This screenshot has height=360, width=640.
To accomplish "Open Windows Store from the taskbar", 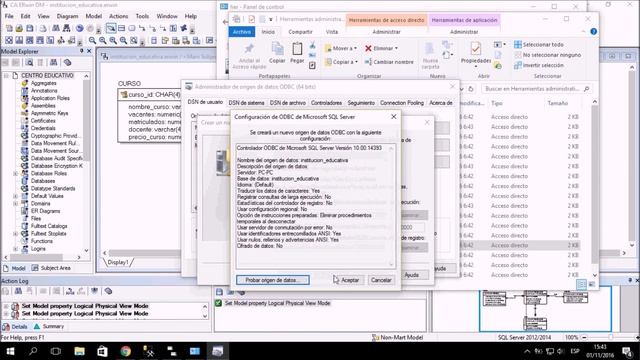I will [102, 351].
